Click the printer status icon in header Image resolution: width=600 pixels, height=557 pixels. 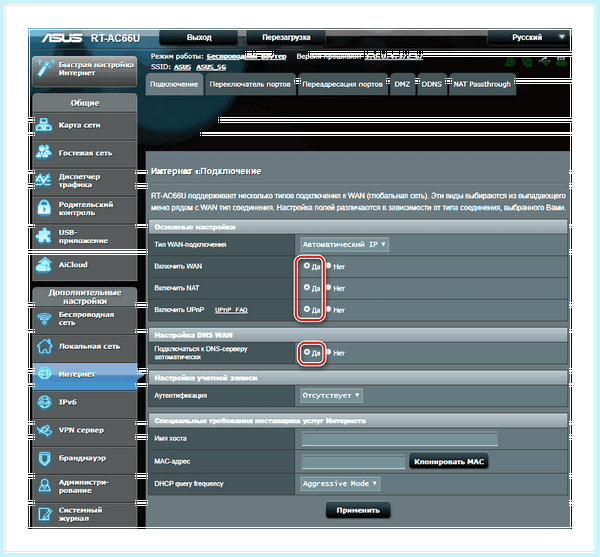tap(561, 61)
